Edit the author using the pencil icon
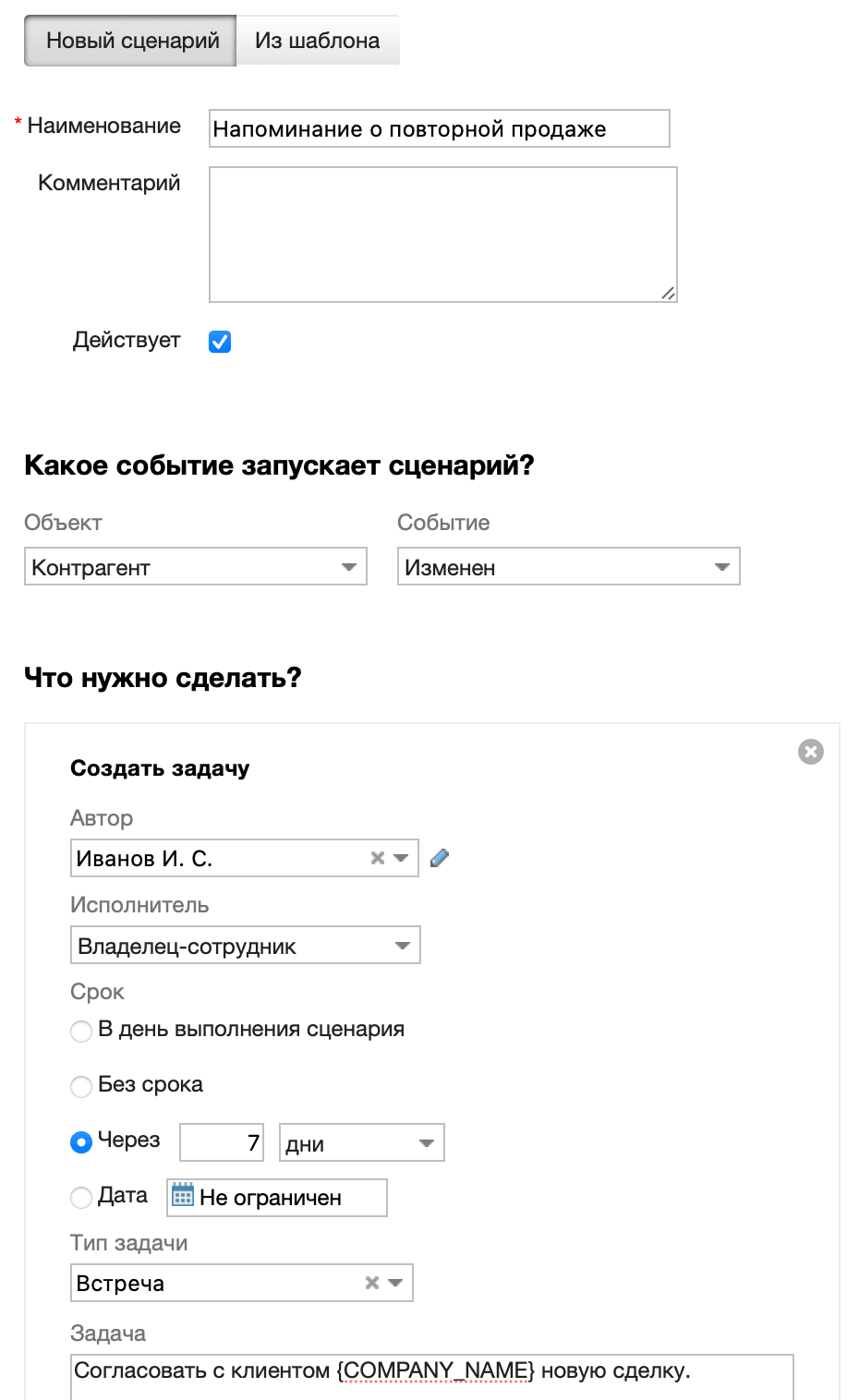Image resolution: width=859 pixels, height=1400 pixels. pyautogui.click(x=440, y=858)
